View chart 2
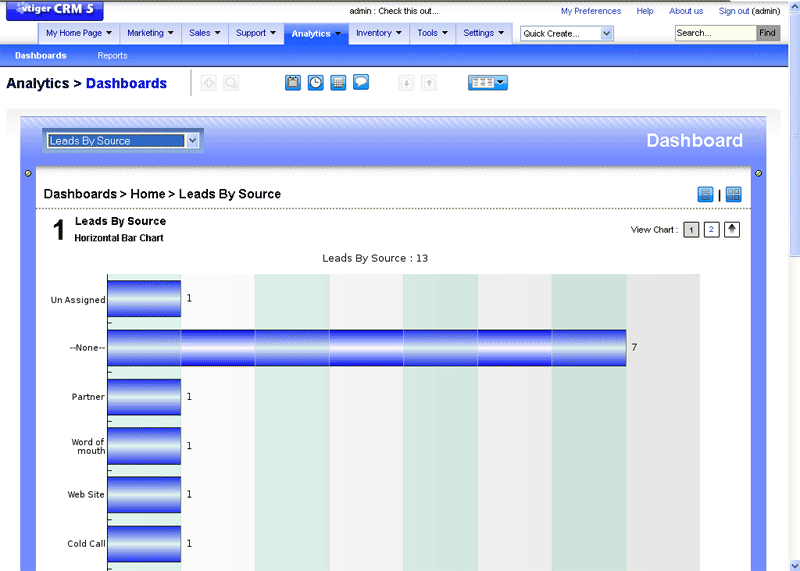The image size is (800, 571). (x=711, y=230)
